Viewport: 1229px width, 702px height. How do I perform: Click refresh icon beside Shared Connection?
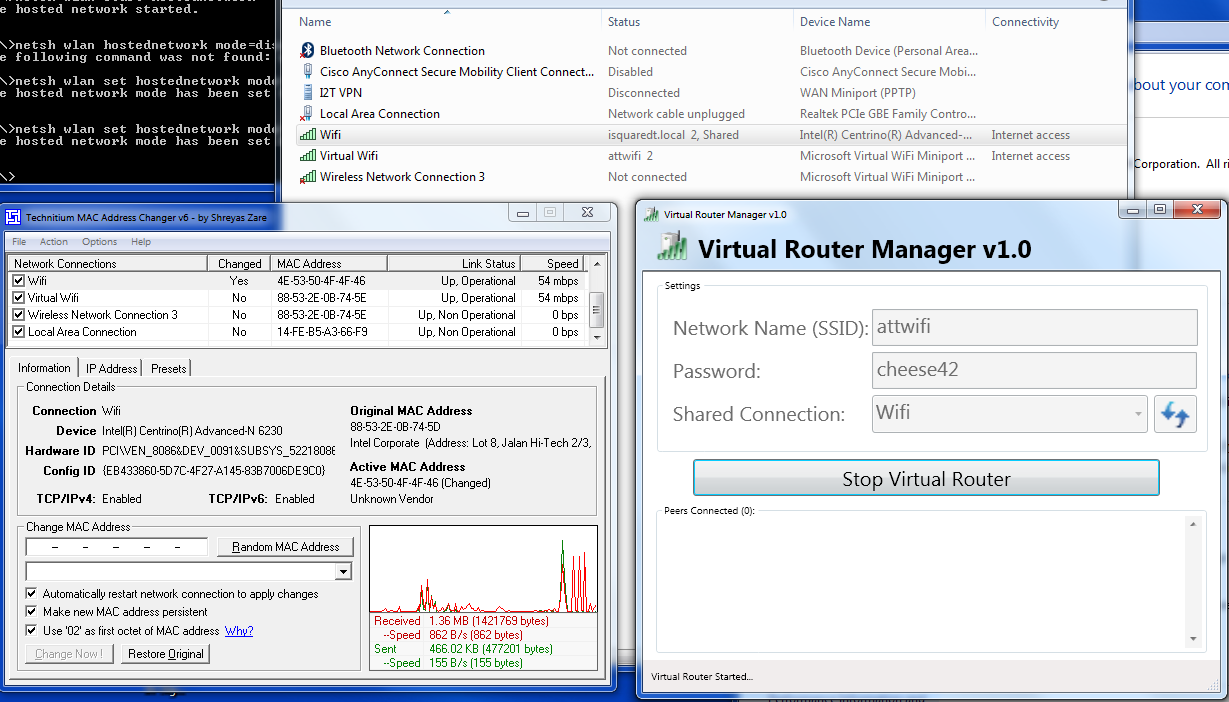pyautogui.click(x=1175, y=414)
